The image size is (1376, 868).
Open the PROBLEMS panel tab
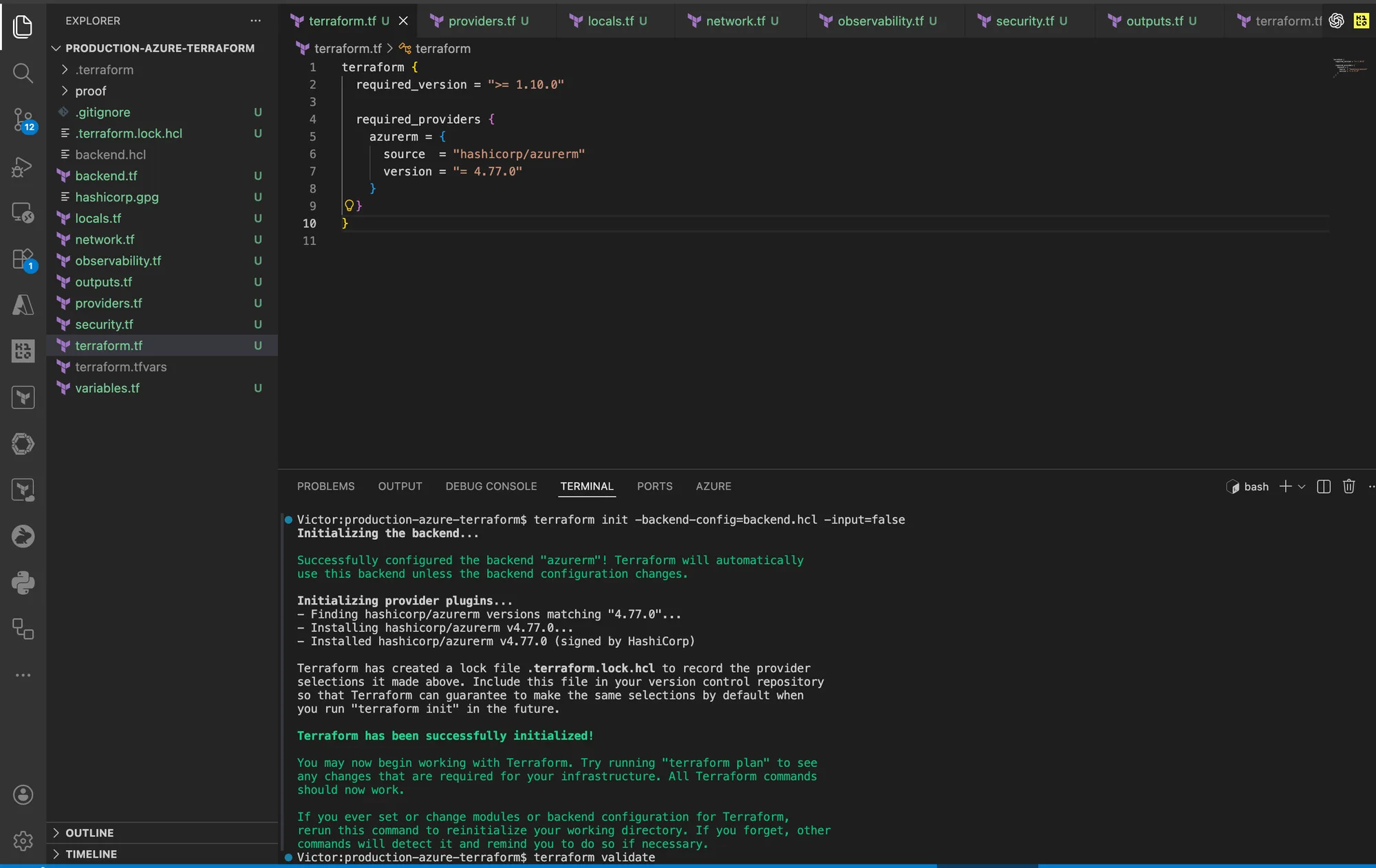[x=325, y=486]
